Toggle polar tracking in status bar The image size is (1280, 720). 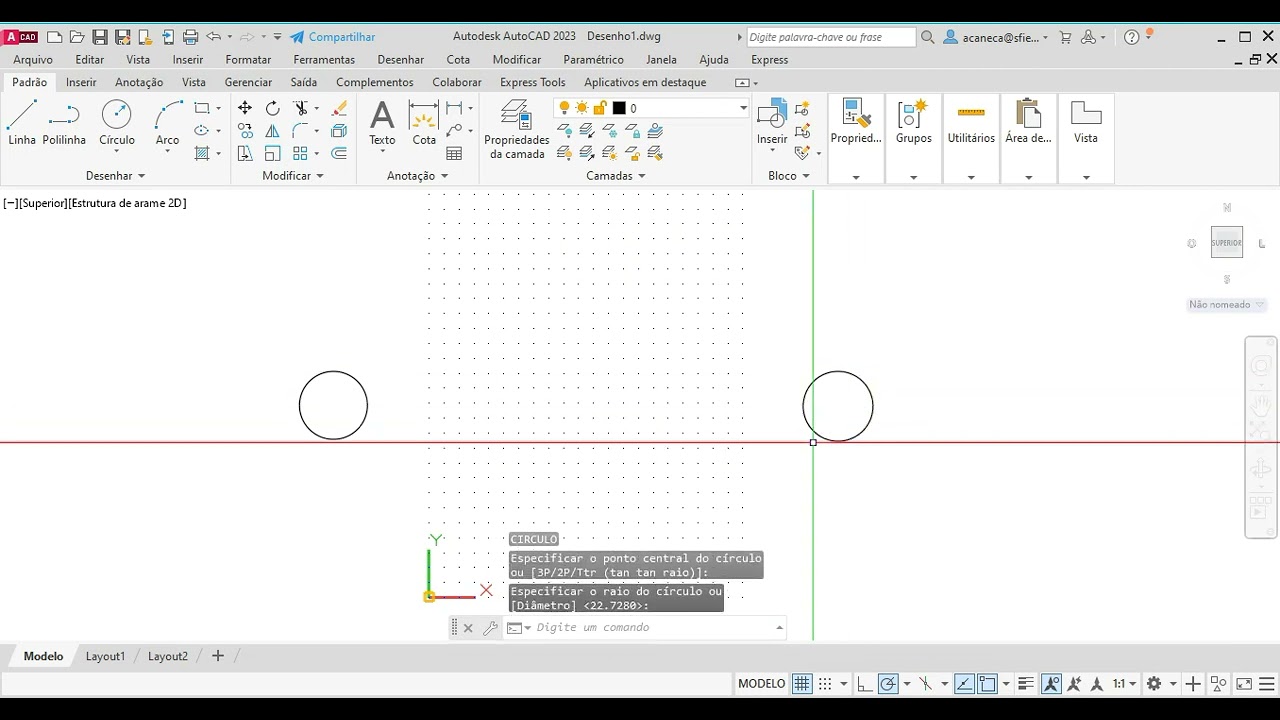(887, 684)
